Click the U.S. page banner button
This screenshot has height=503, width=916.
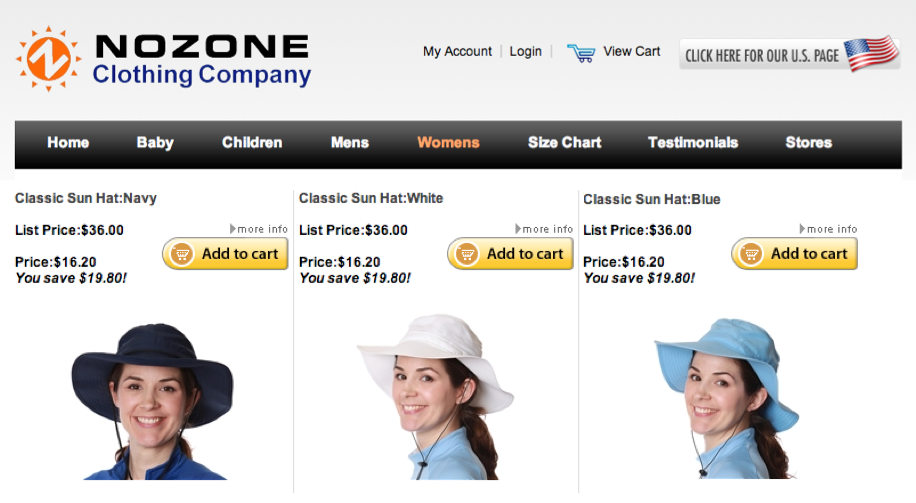tap(789, 54)
